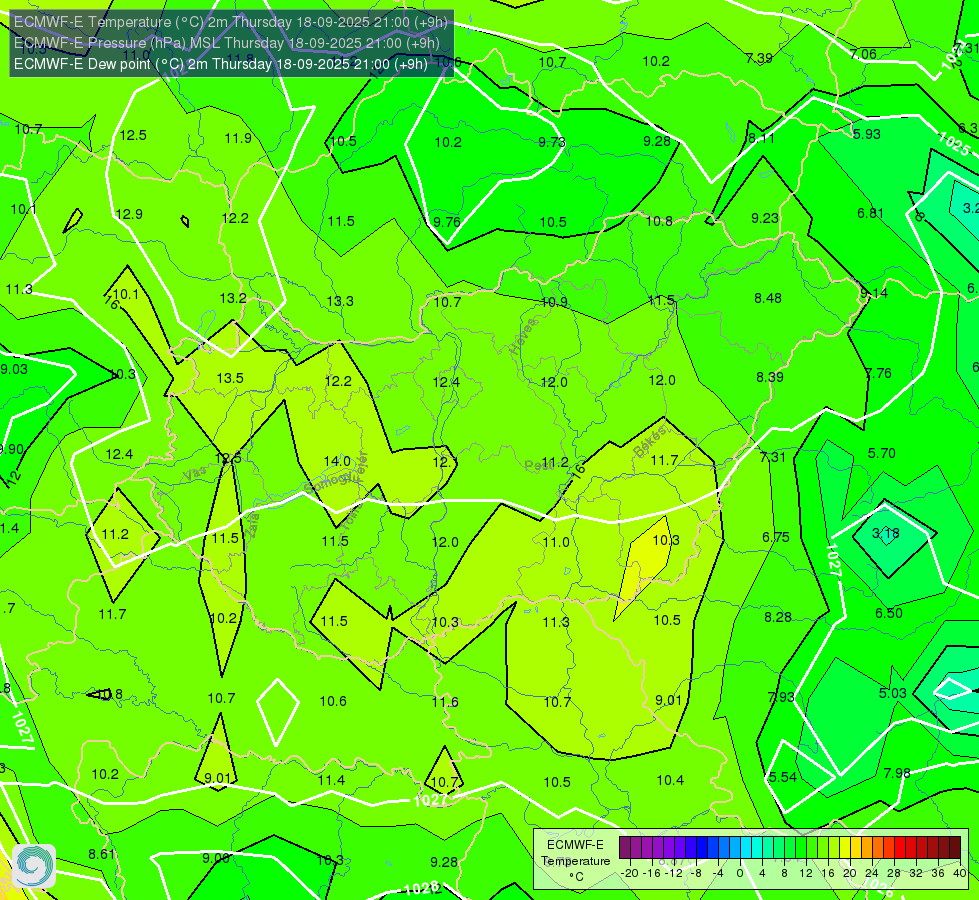
Task: Click the 5.70 temperature value
Action: 882,453
